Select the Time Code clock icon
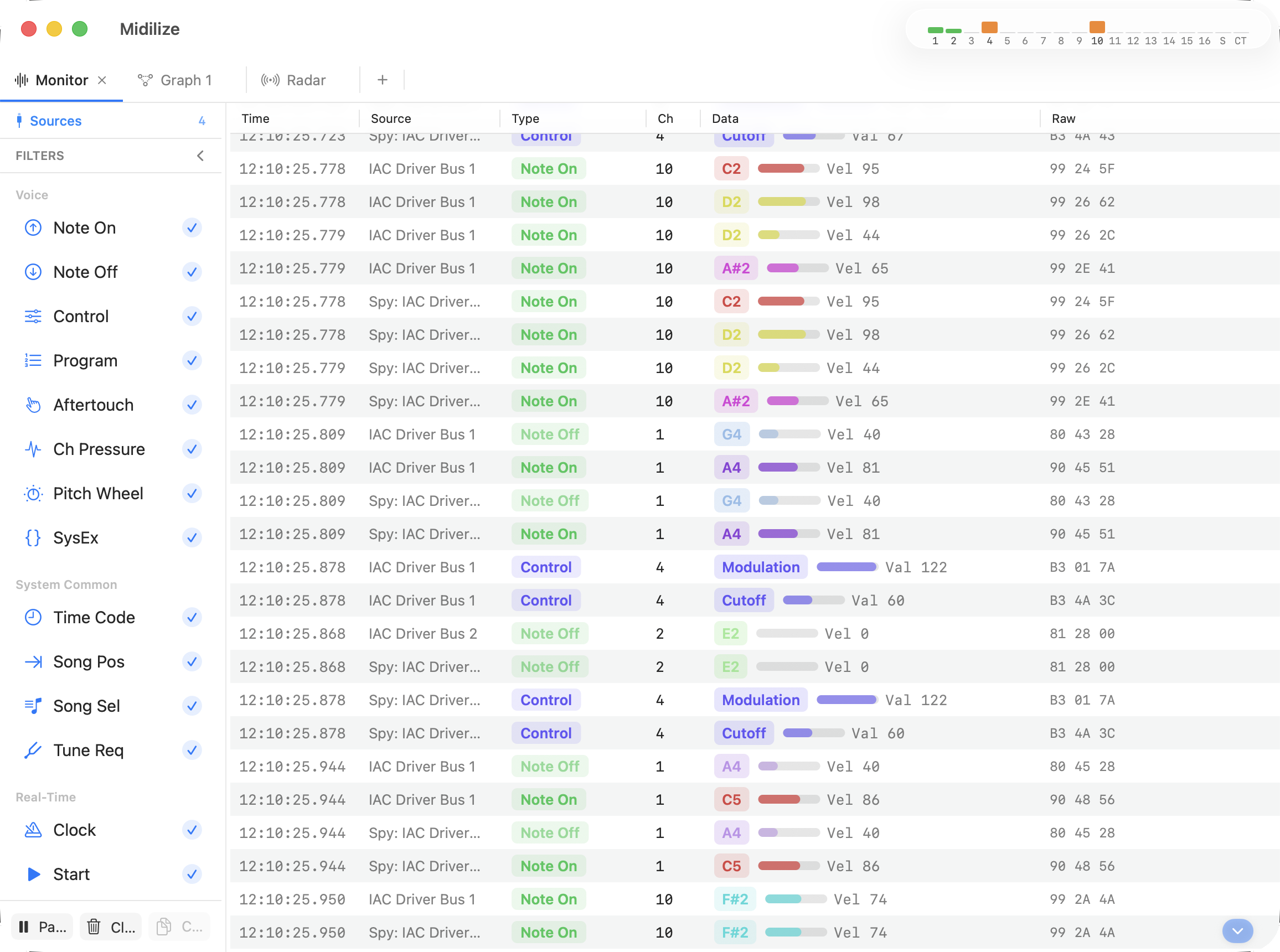Screen dimensions: 1280x952 [33, 617]
